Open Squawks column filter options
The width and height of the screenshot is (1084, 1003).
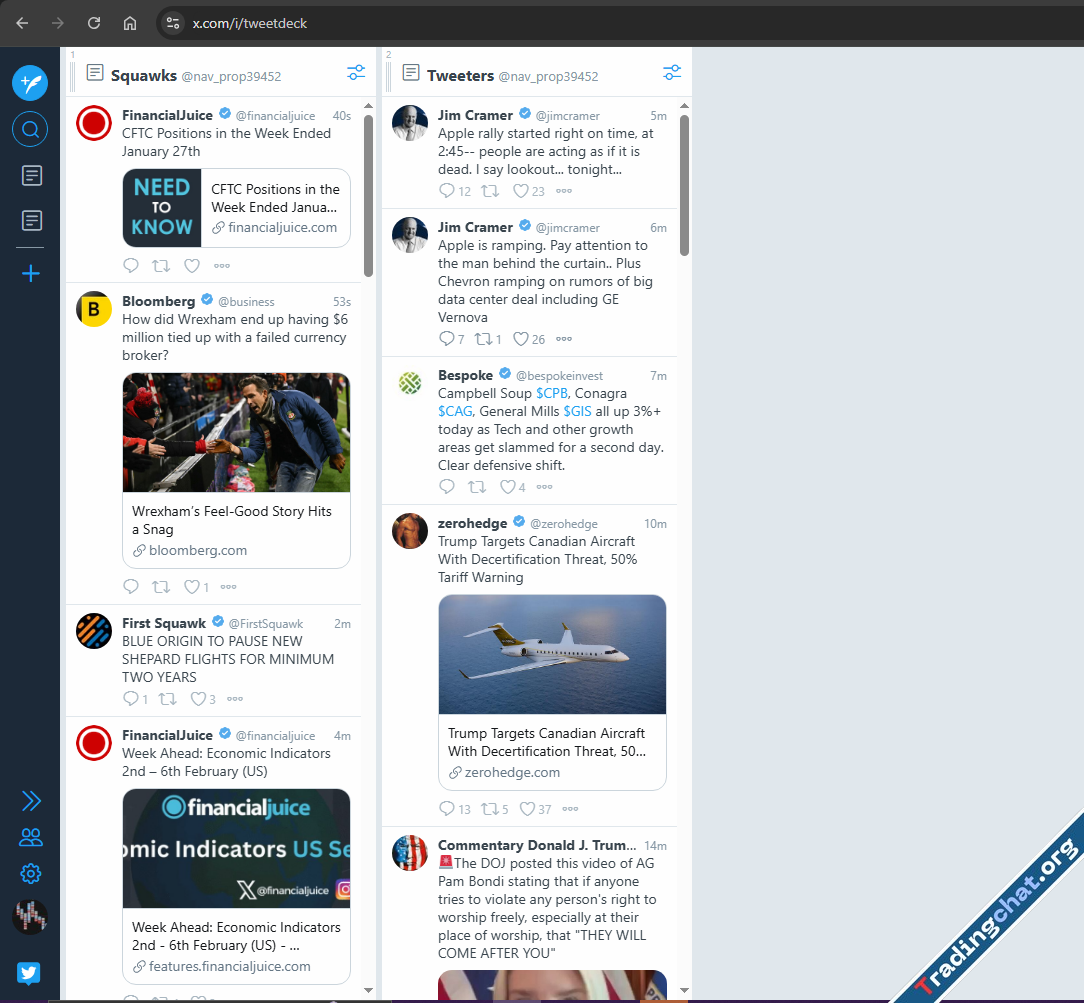tap(356, 73)
